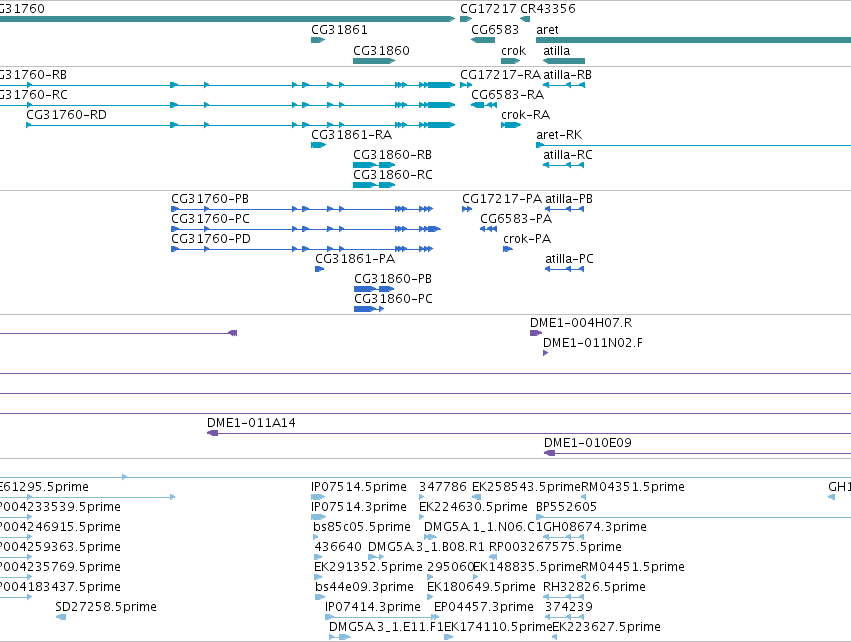Select the crok gene label
Screen dimensions: 851x642
tap(513, 51)
